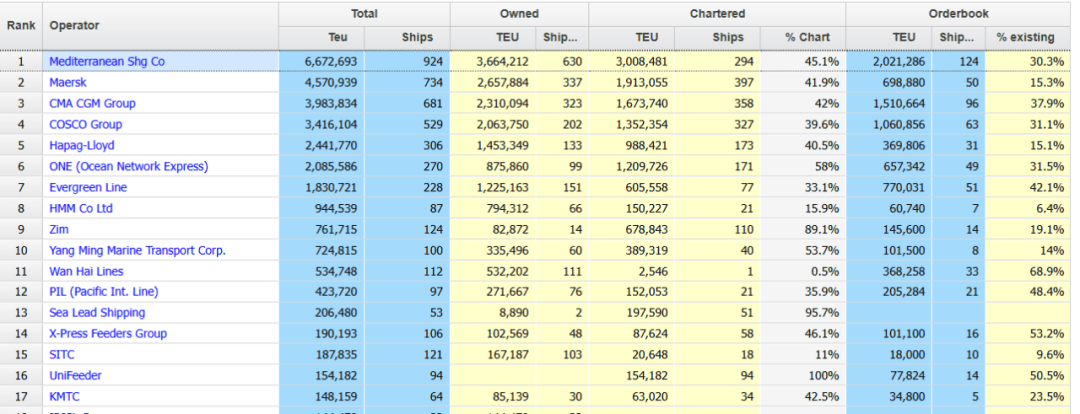1080x414 pixels.
Task: Select the cell showing 3,983,834
Action: [322, 103]
